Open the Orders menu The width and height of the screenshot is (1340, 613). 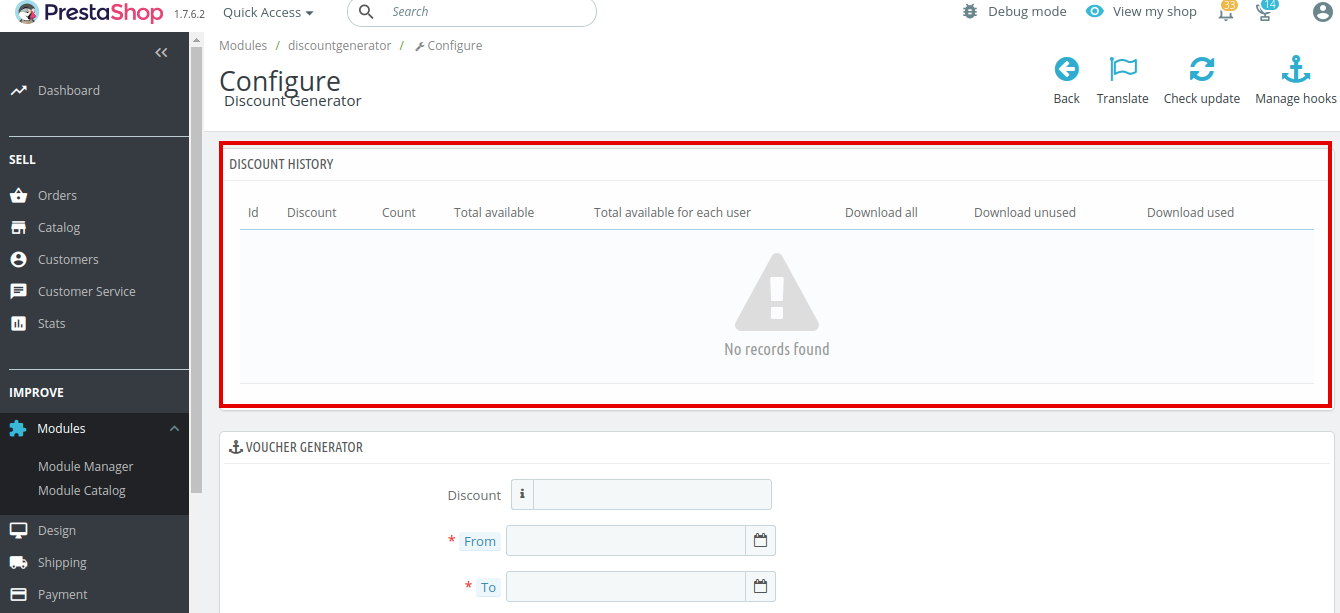click(57, 196)
